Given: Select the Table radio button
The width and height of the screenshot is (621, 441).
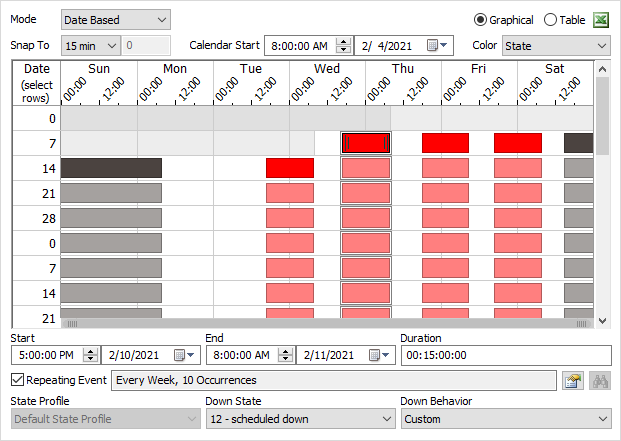Looking at the screenshot, I should tap(550, 20).
